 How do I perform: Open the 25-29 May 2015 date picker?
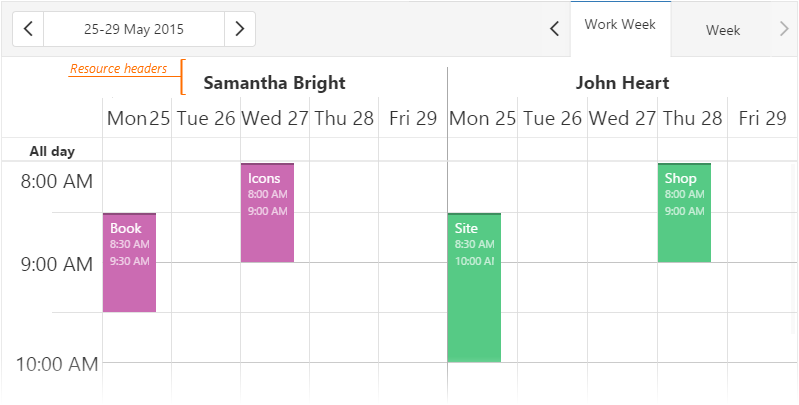click(x=134, y=29)
